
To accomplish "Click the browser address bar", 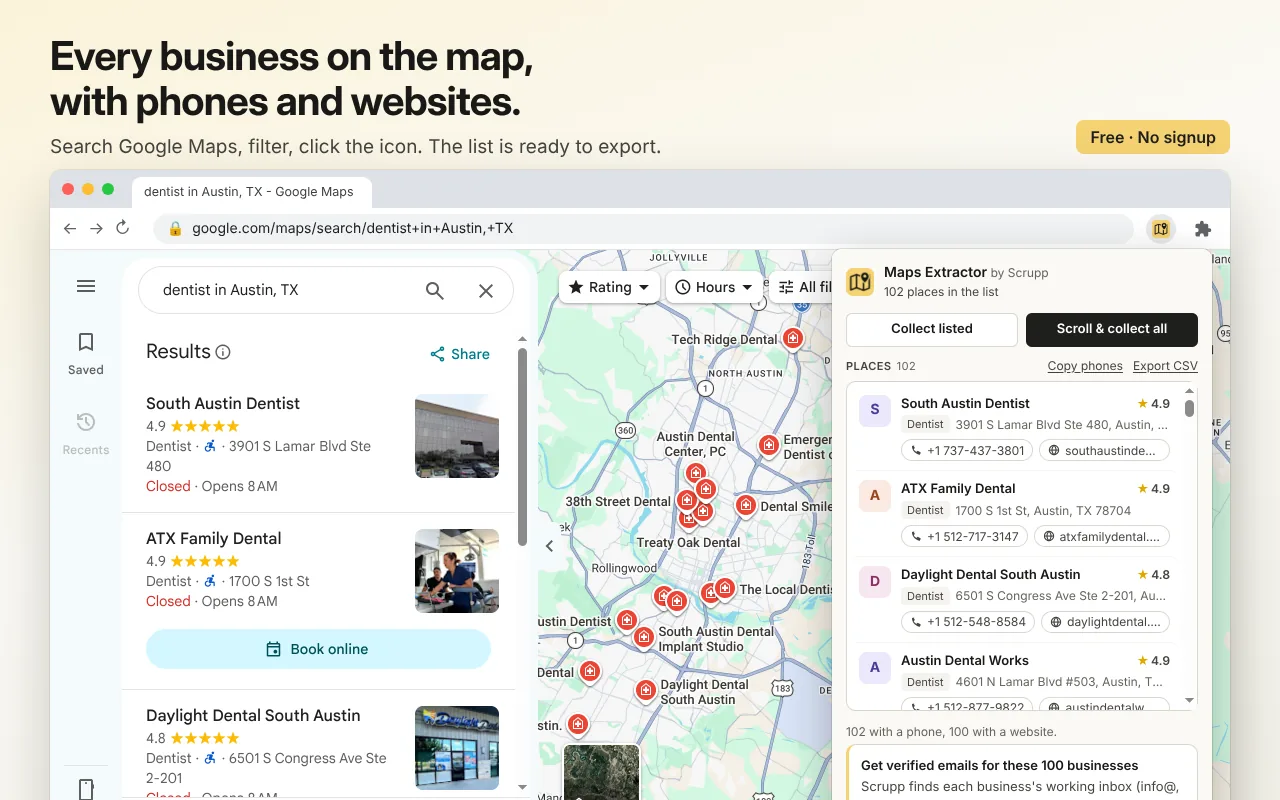I will 644,228.
